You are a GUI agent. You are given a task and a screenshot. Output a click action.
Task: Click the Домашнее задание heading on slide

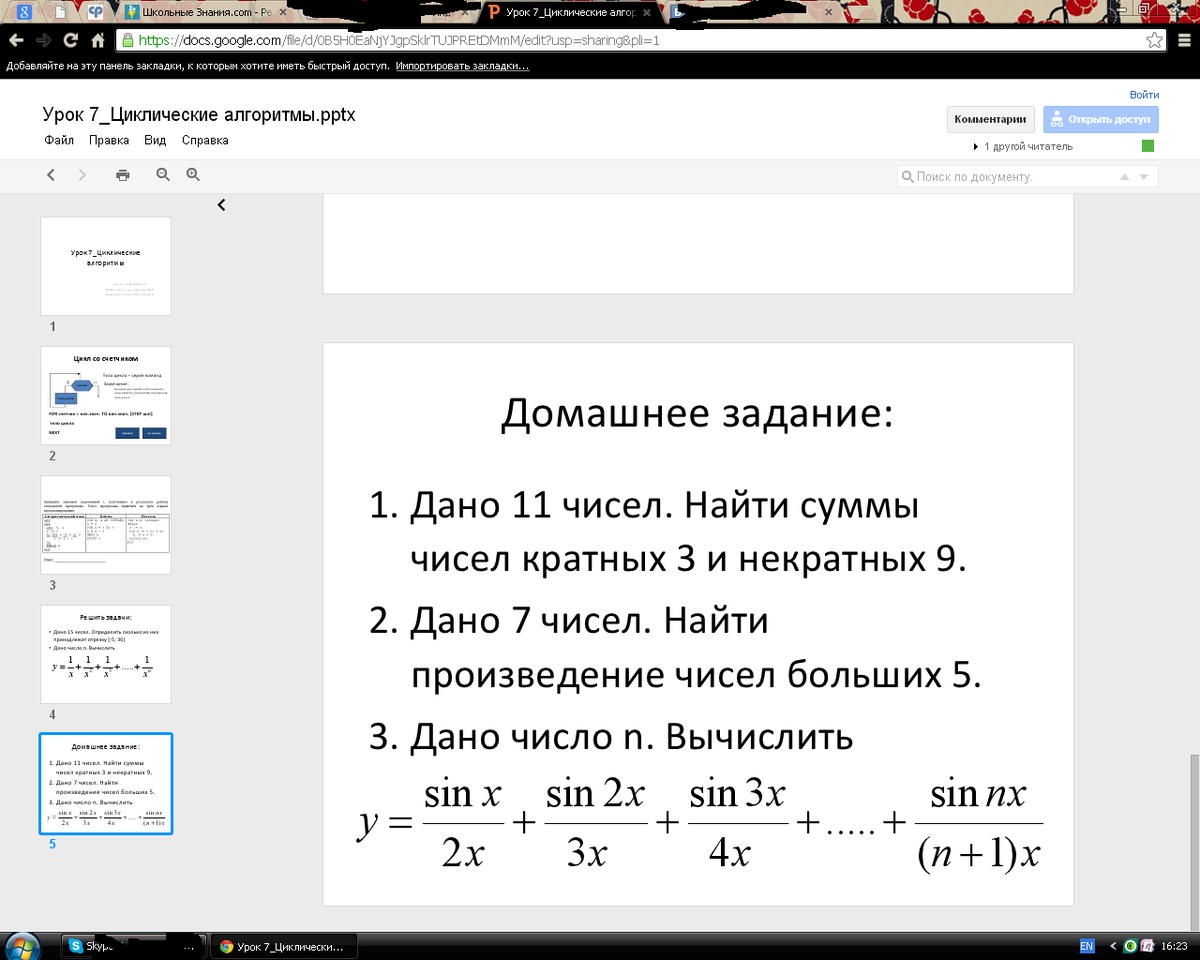[696, 413]
